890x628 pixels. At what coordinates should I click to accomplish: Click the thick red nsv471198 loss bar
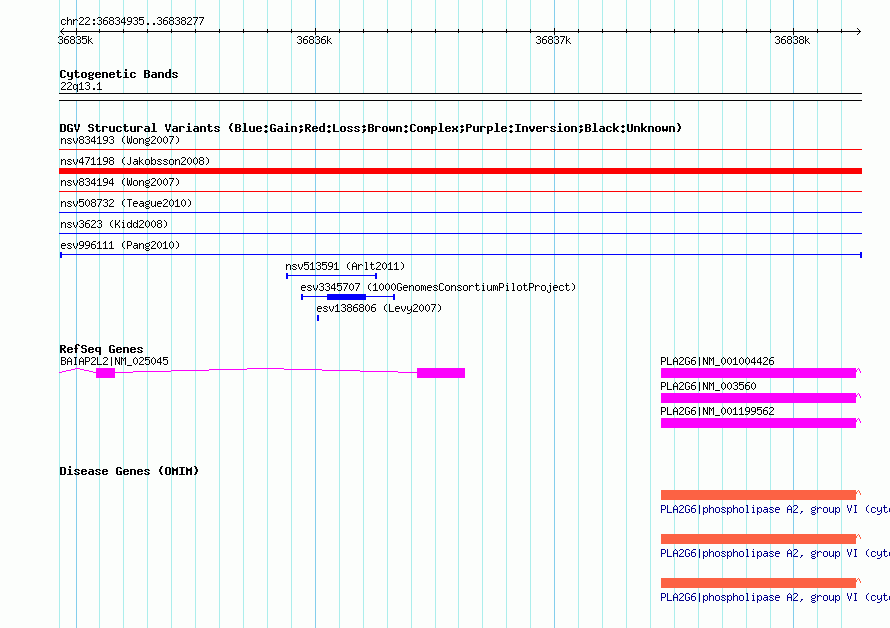click(460, 171)
